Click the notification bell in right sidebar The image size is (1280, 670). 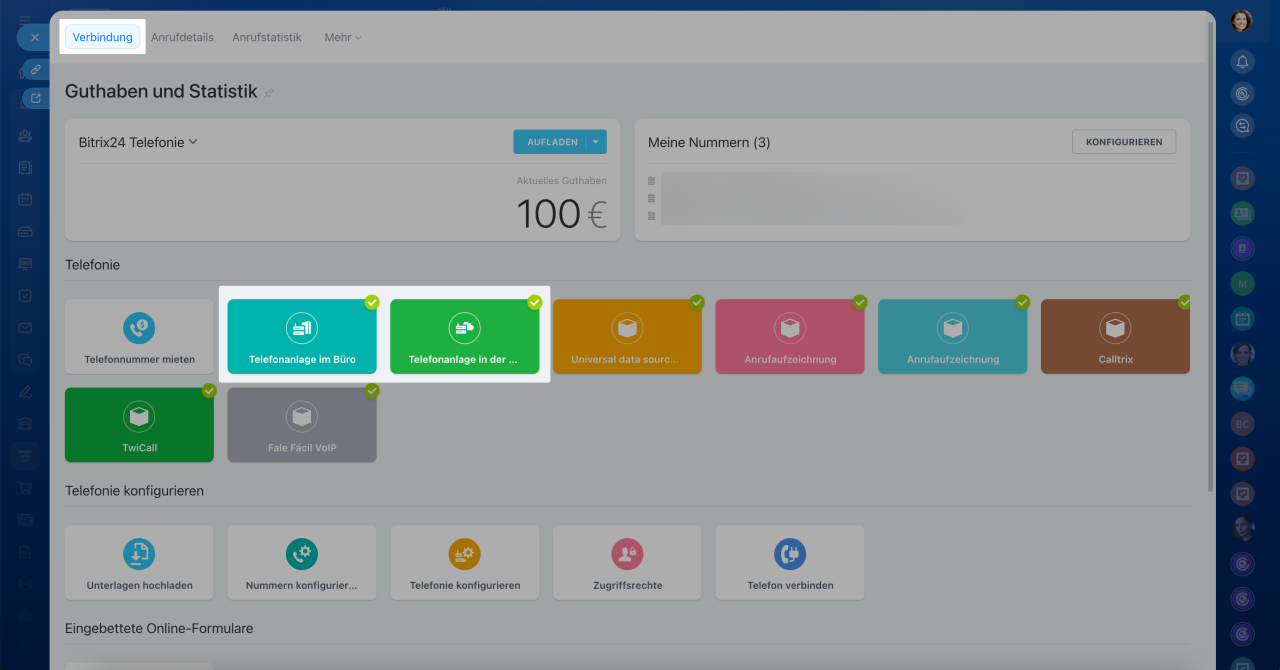[x=1242, y=62]
